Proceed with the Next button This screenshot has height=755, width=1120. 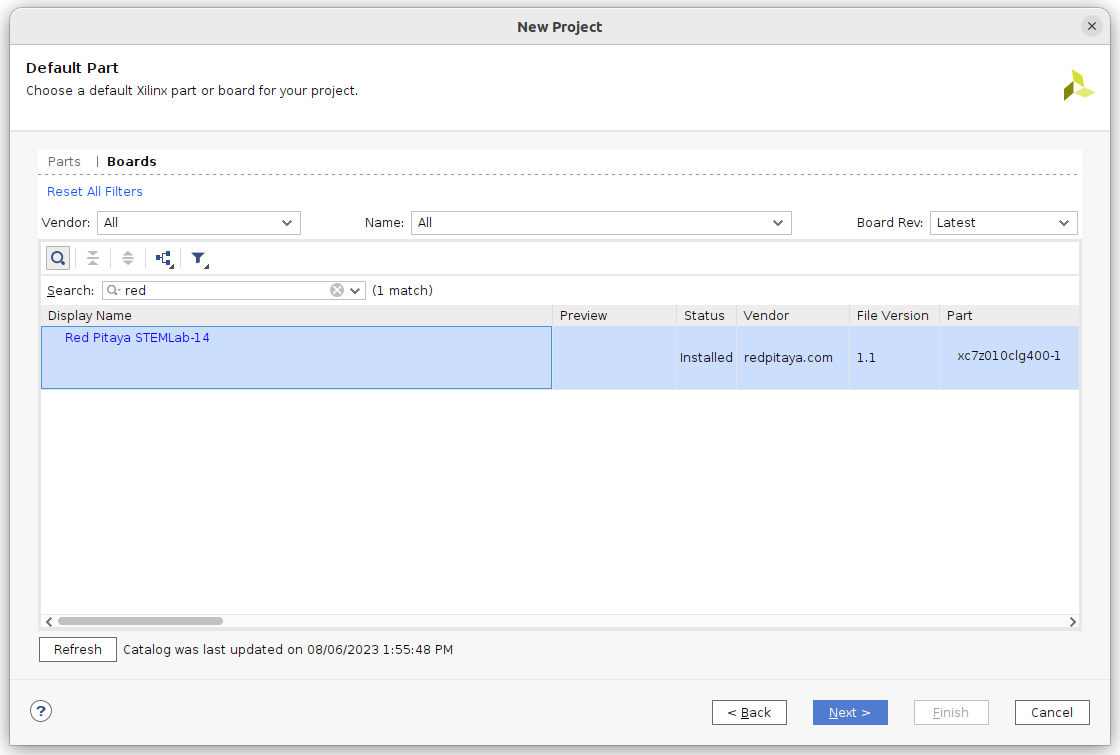point(850,712)
